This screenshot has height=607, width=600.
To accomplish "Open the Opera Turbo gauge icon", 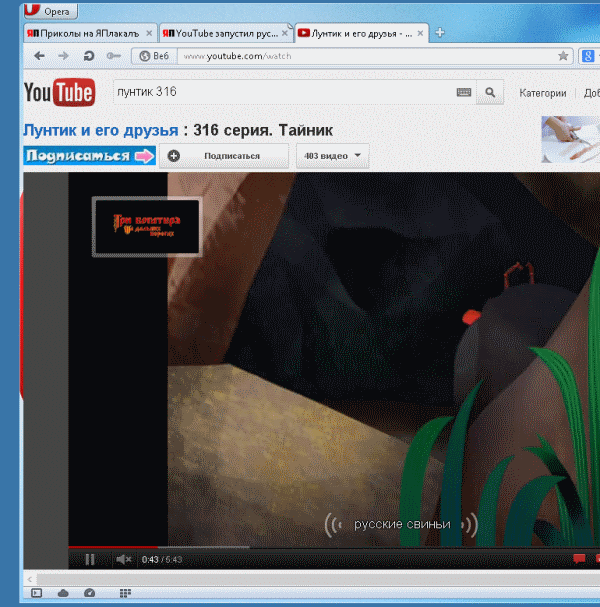I will (x=89, y=593).
